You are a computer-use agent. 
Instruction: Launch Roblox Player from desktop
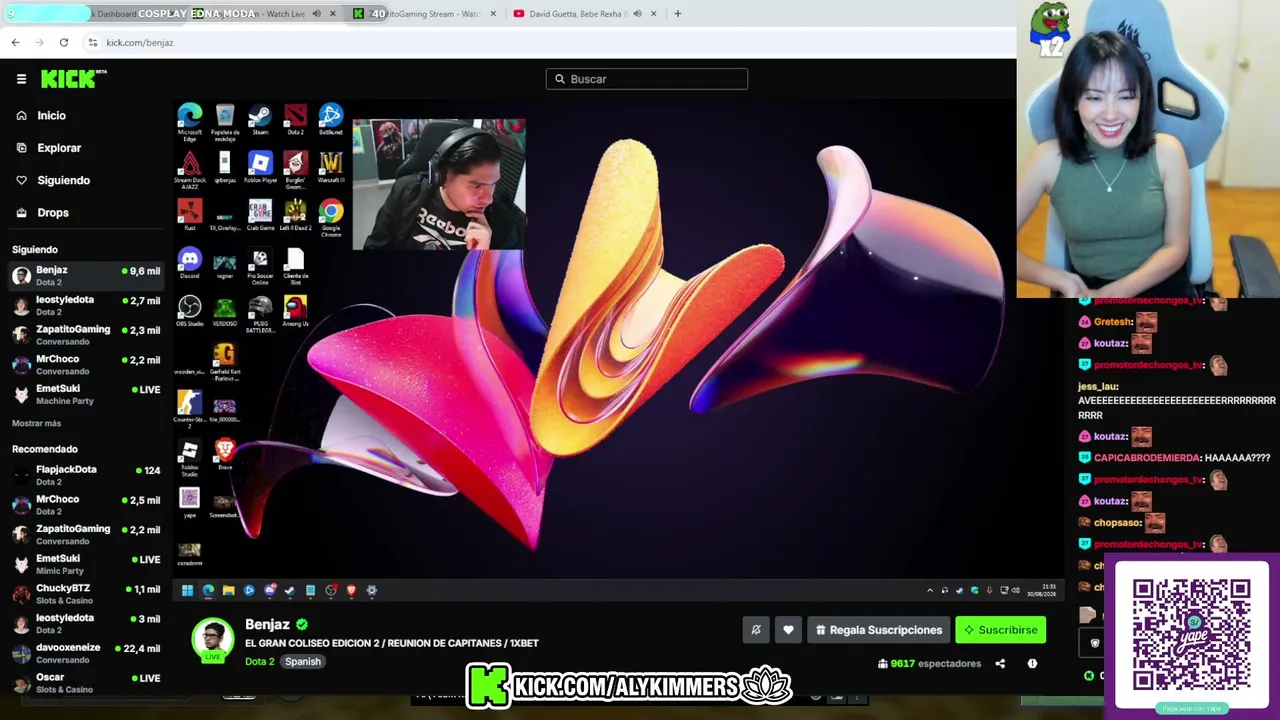tap(260, 167)
